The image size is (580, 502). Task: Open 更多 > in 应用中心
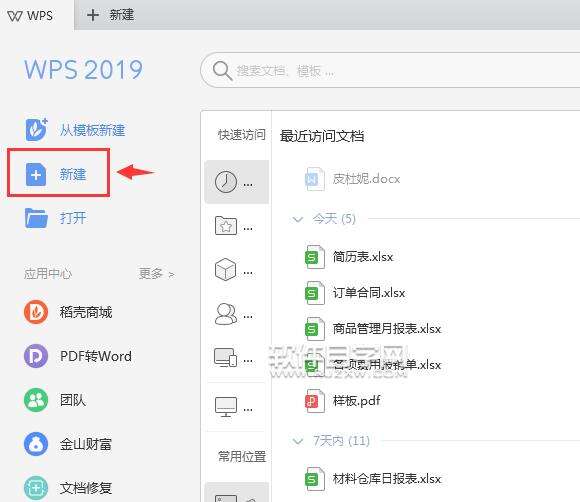coord(156,274)
